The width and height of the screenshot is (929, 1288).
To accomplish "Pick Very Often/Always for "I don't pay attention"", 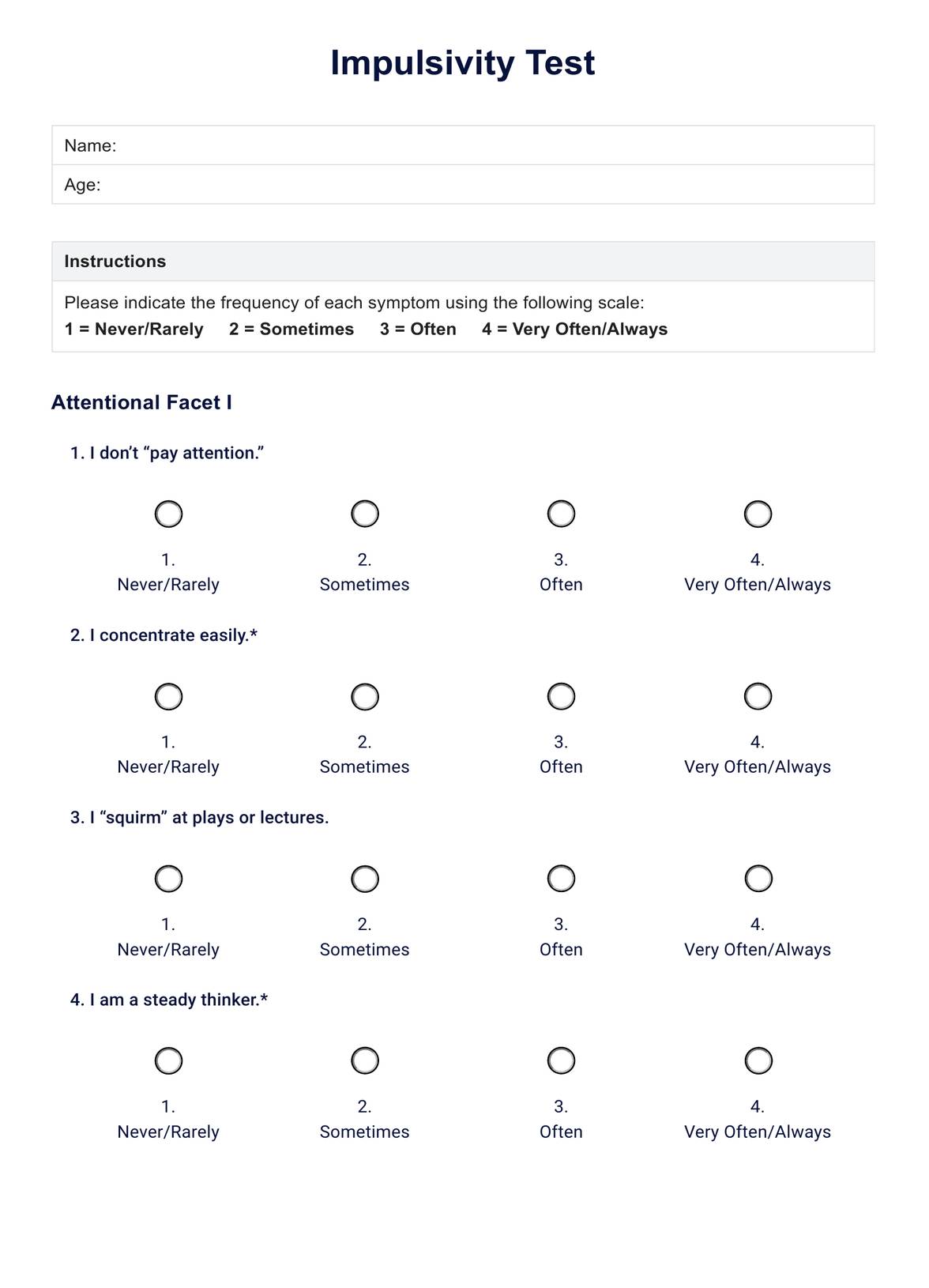I will pos(758,514).
